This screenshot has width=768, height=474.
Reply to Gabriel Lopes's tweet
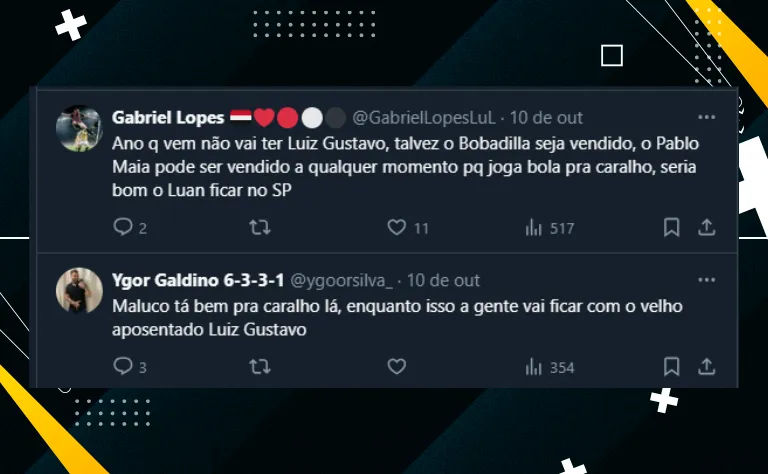123,227
